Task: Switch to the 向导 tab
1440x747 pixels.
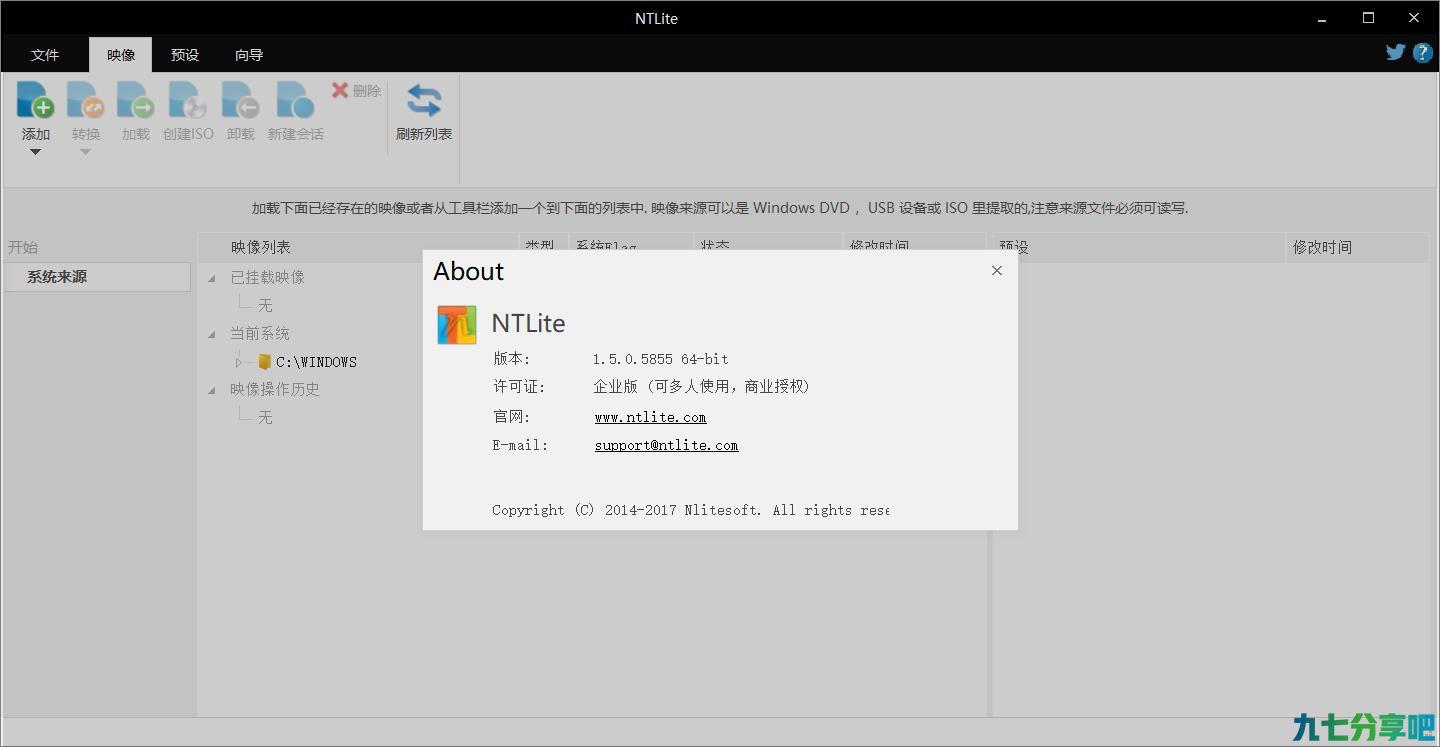Action: (x=249, y=55)
